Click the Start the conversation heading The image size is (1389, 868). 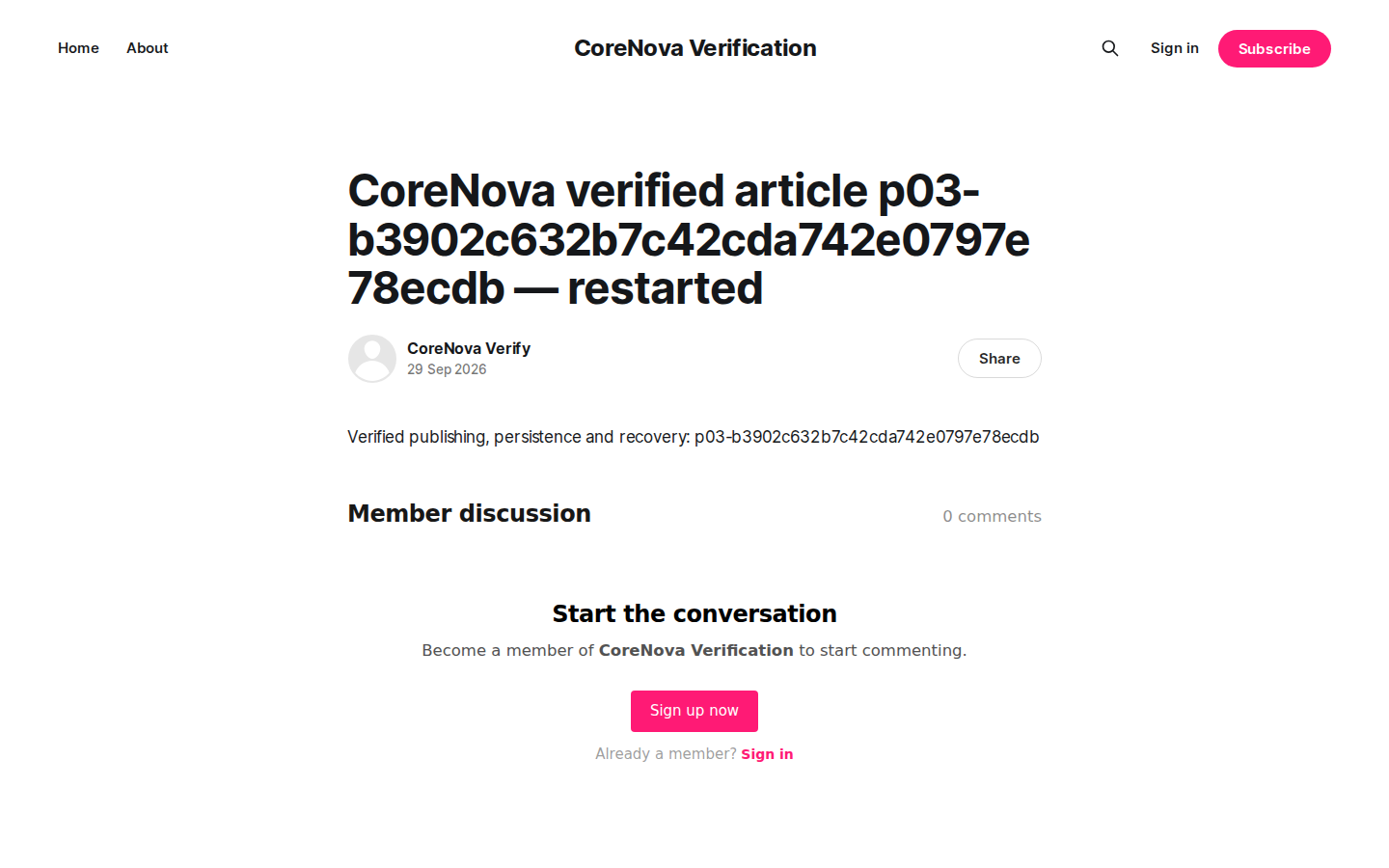(694, 613)
